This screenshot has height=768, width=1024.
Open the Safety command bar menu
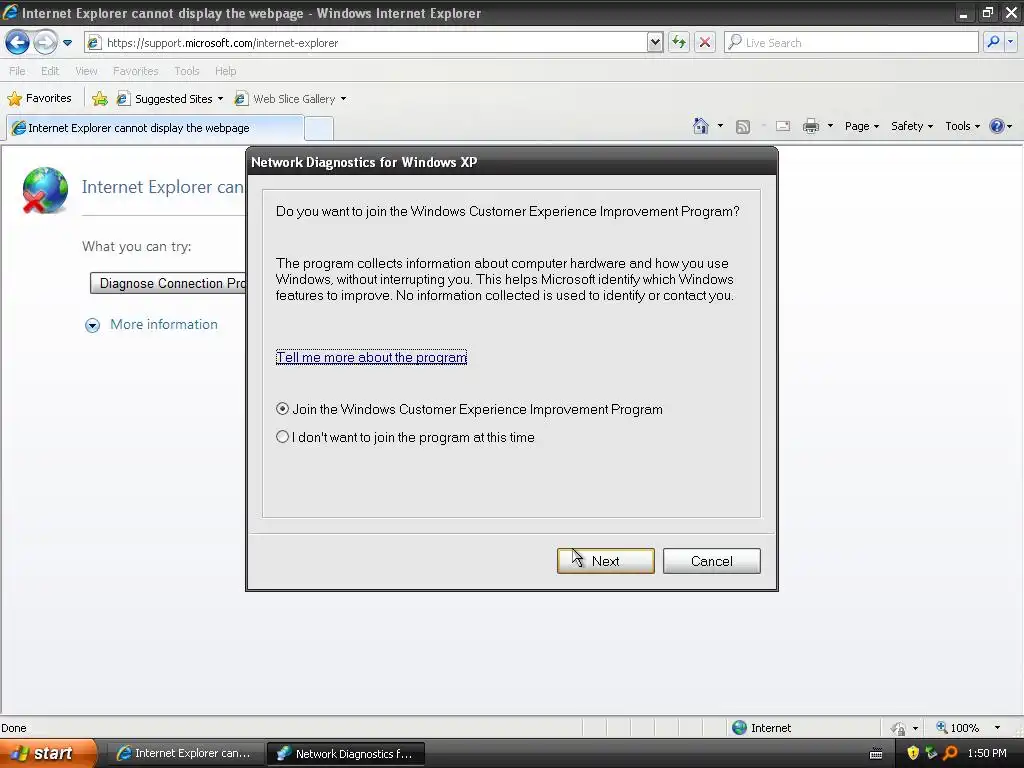tap(912, 126)
